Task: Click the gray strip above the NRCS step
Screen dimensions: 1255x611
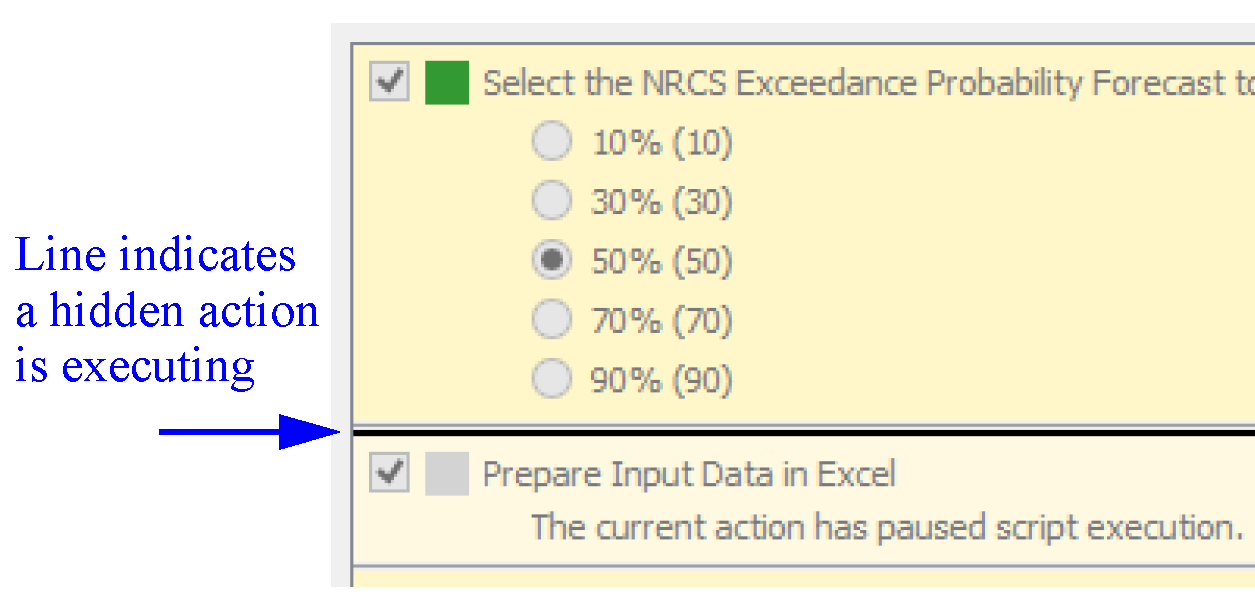Action: tap(800, 33)
